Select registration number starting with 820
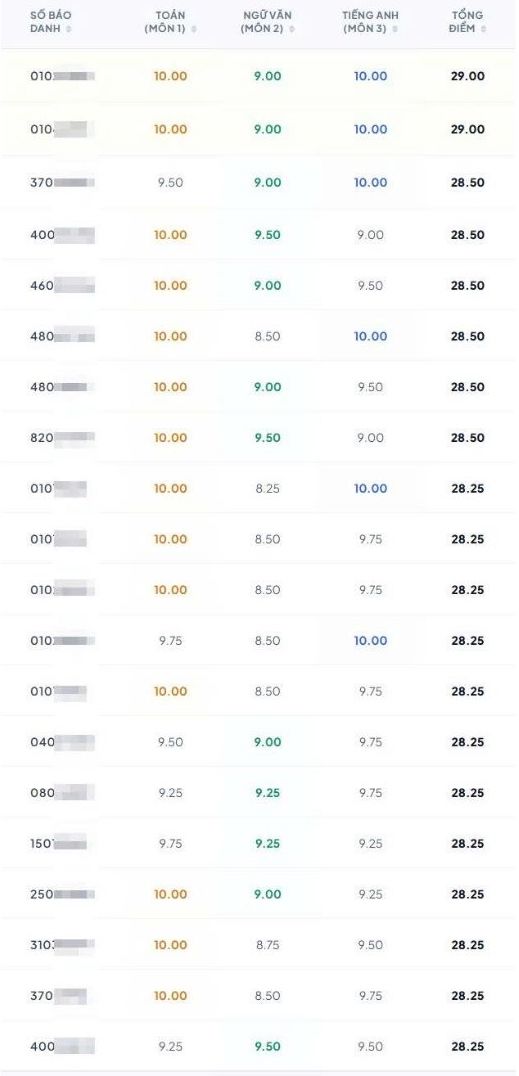The width and height of the screenshot is (519, 1076). click(62, 438)
